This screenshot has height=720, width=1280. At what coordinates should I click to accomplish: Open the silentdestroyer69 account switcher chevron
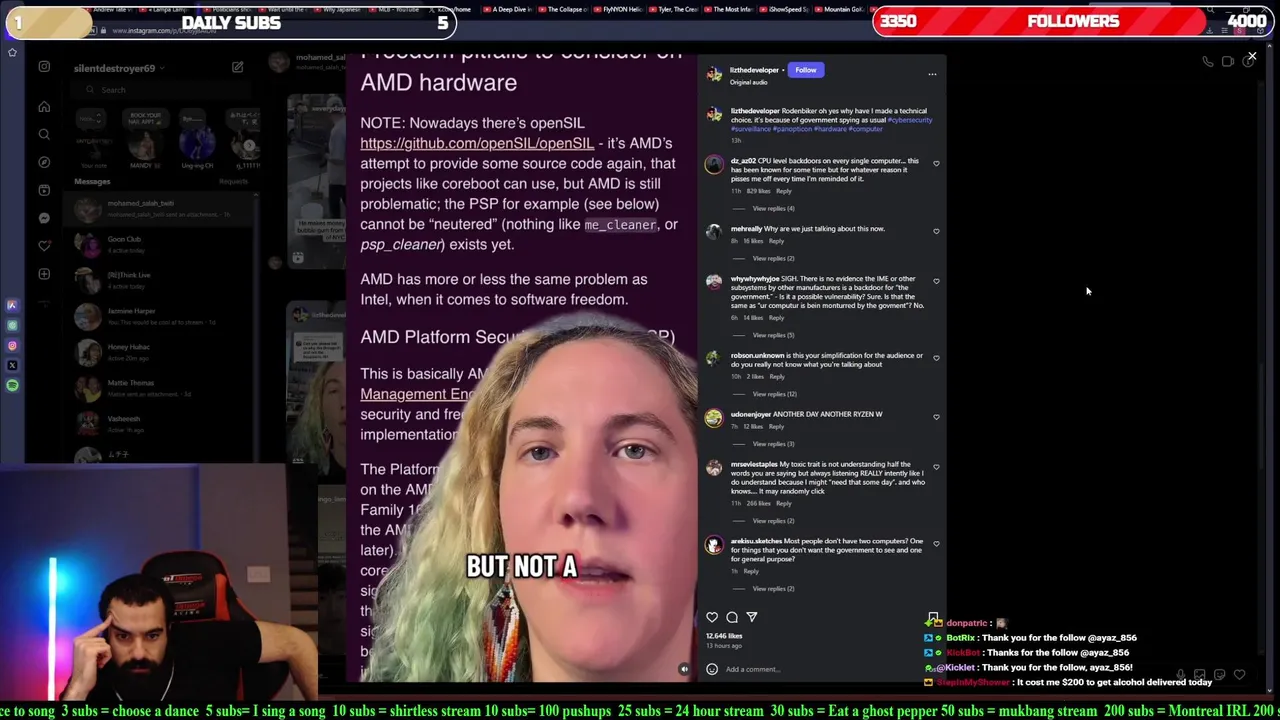tap(161, 68)
